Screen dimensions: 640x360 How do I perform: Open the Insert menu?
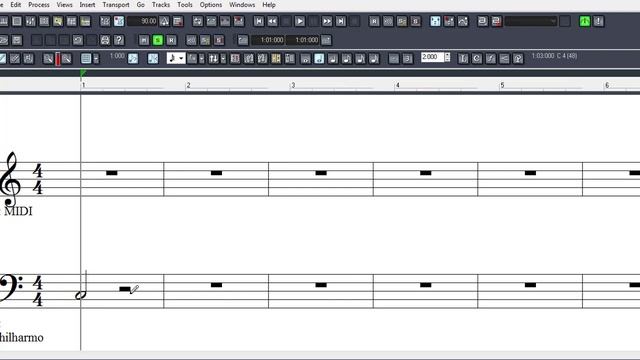point(87,5)
